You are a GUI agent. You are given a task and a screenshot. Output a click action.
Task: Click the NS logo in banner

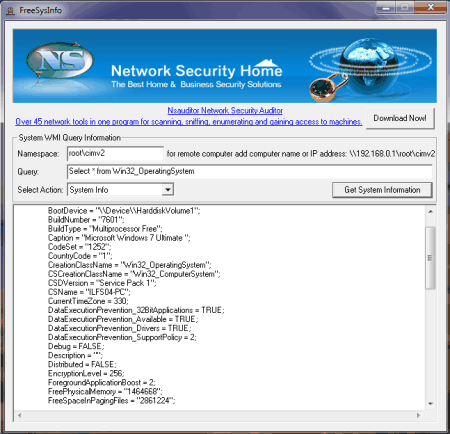coord(59,61)
